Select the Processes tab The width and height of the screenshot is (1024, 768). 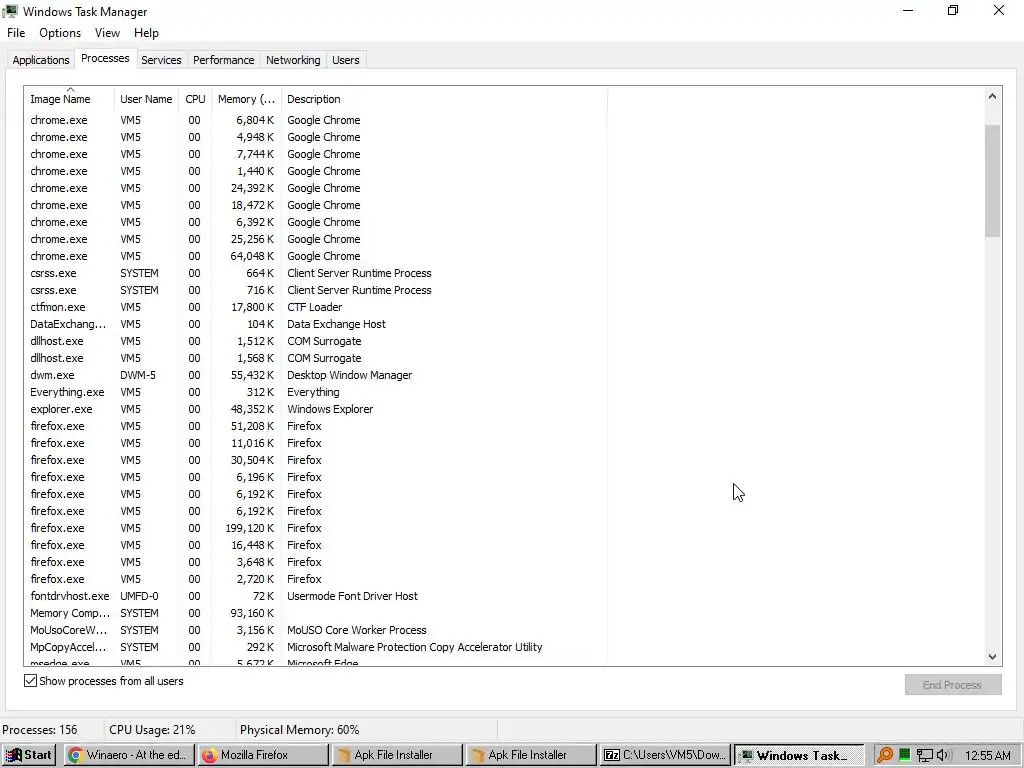tap(105, 58)
